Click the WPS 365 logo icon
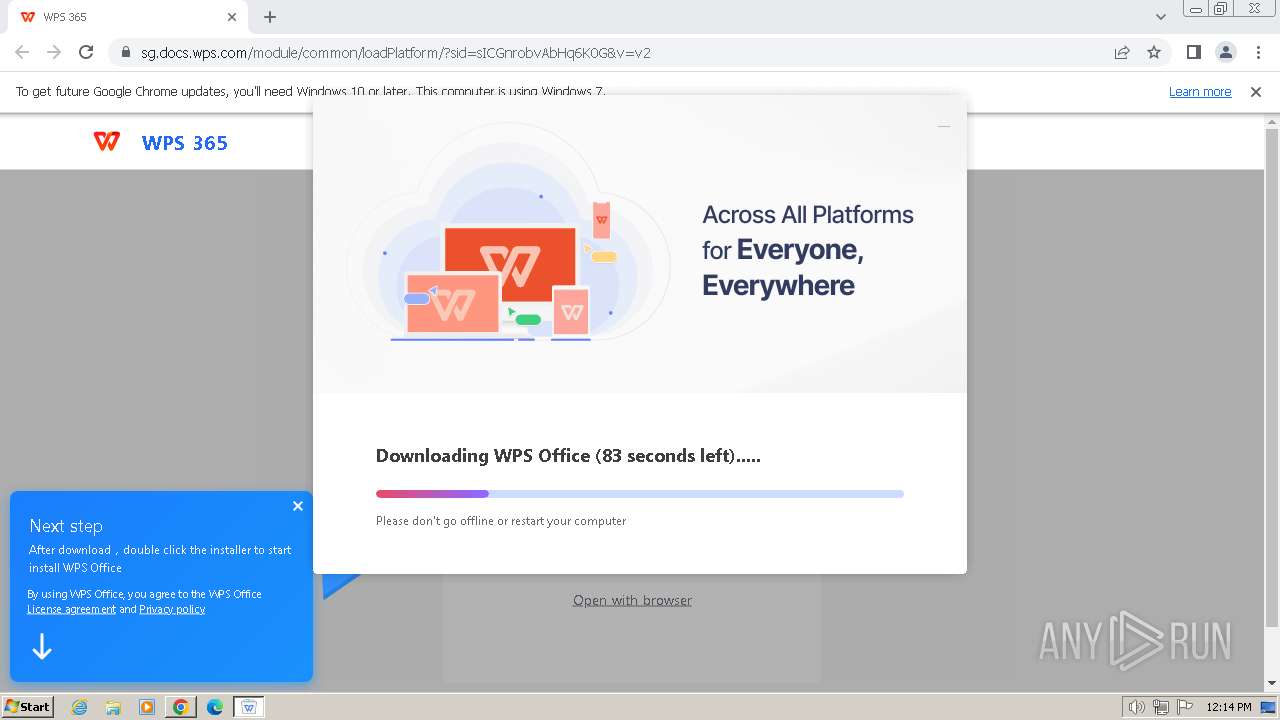Viewport: 1280px width, 720px height. point(107,142)
